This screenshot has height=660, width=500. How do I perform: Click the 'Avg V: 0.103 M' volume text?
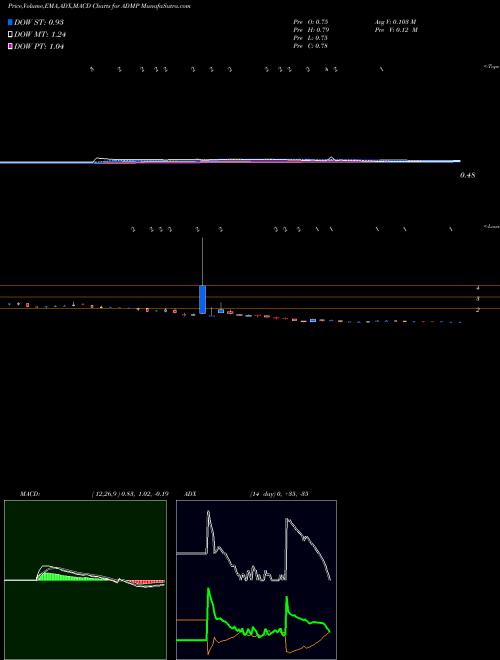click(396, 22)
